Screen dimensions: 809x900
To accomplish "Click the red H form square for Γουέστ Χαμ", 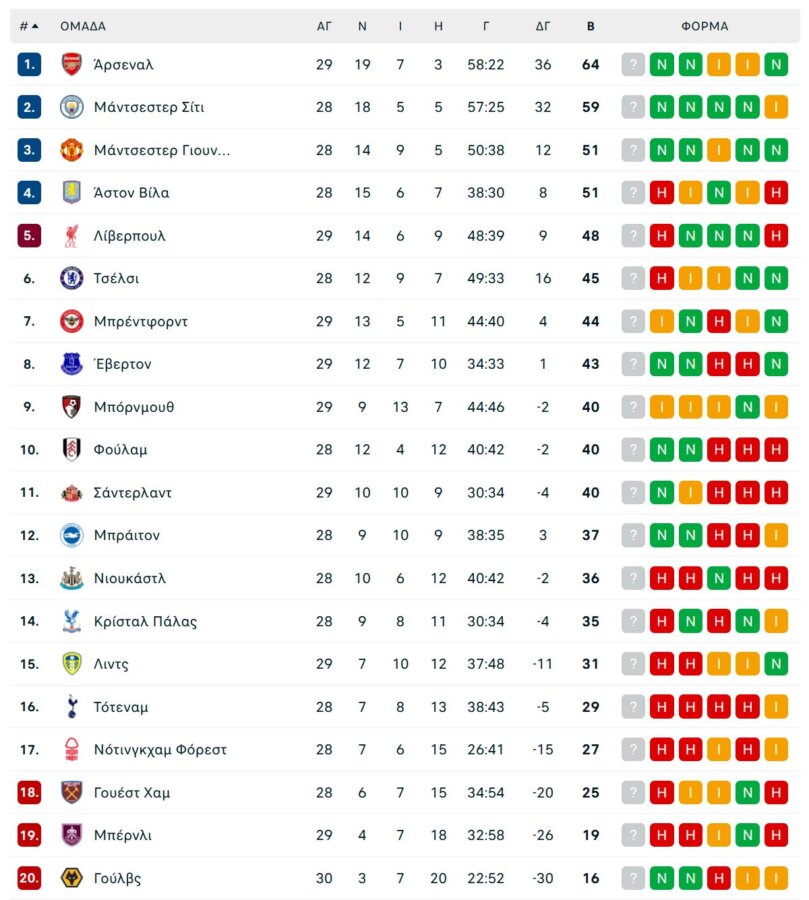I will pos(661,792).
